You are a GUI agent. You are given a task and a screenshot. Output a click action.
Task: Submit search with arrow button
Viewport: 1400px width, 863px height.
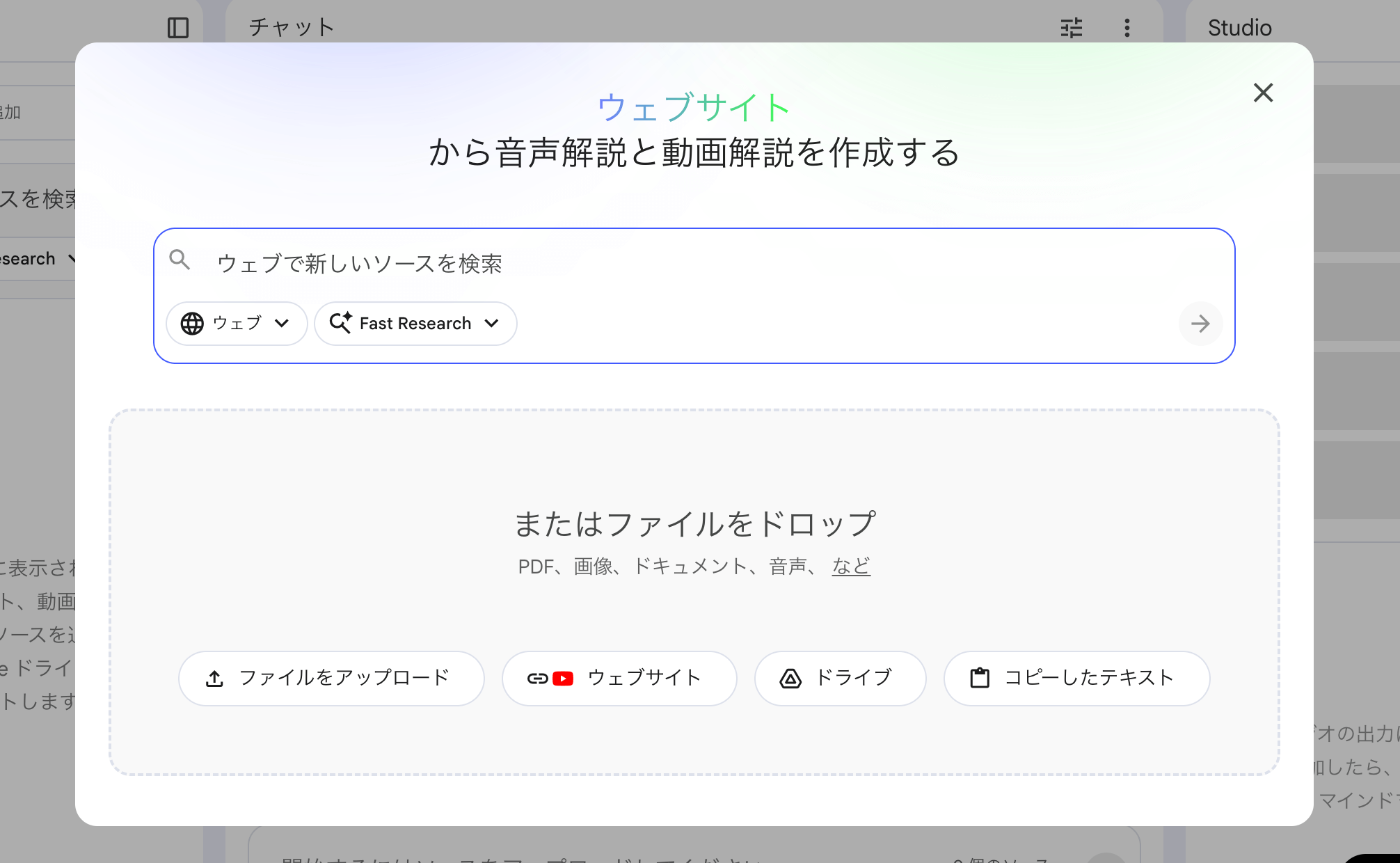click(1200, 324)
